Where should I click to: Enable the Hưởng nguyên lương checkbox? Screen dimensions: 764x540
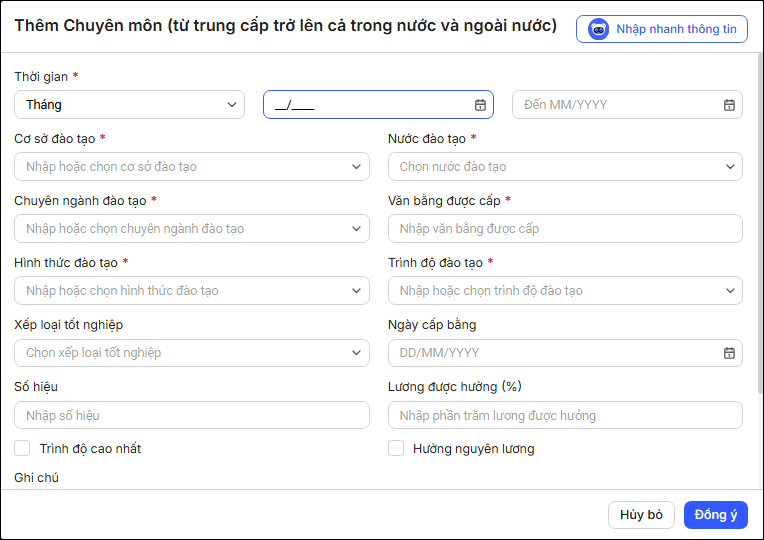(396, 448)
